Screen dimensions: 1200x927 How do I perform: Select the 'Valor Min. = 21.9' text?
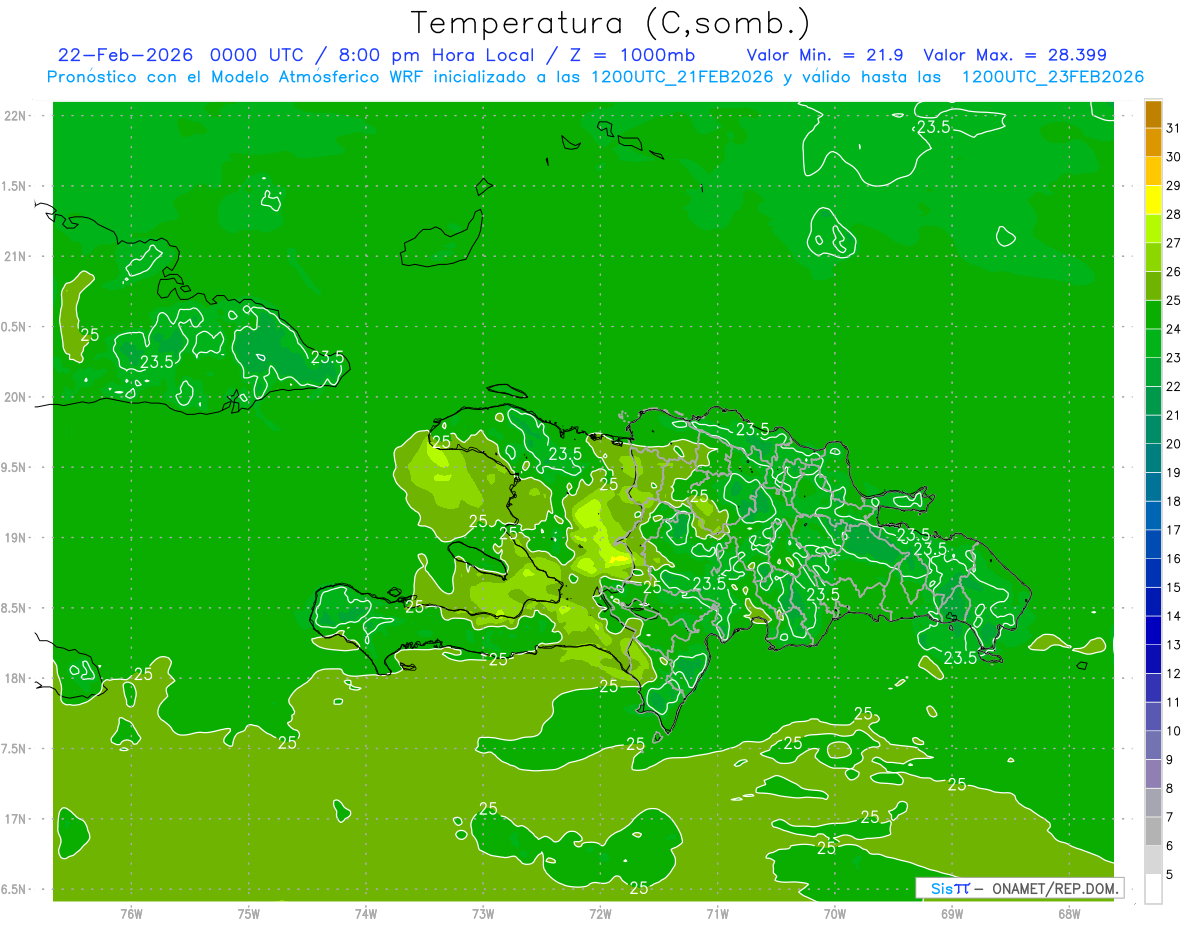[825, 55]
